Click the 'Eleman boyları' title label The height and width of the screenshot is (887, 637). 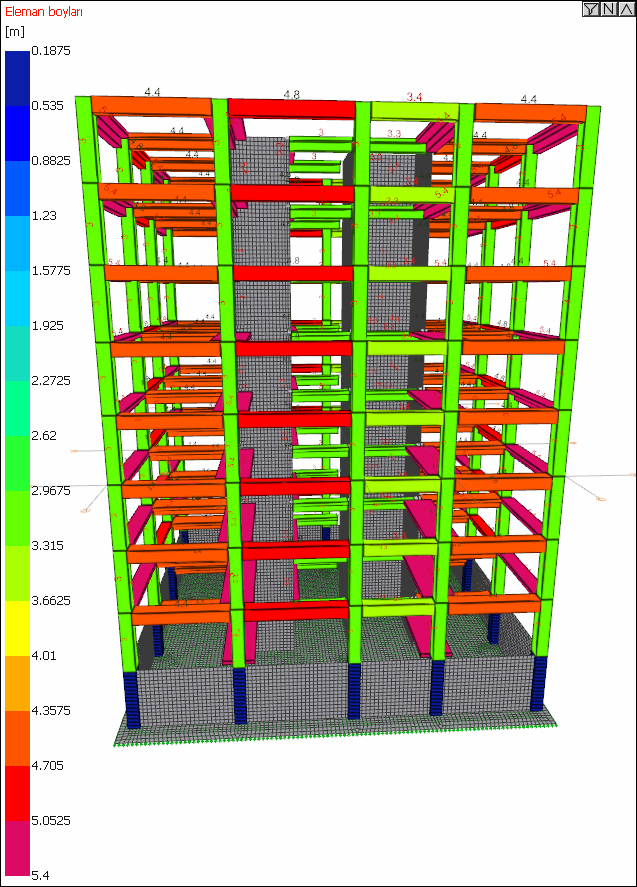coord(44,11)
